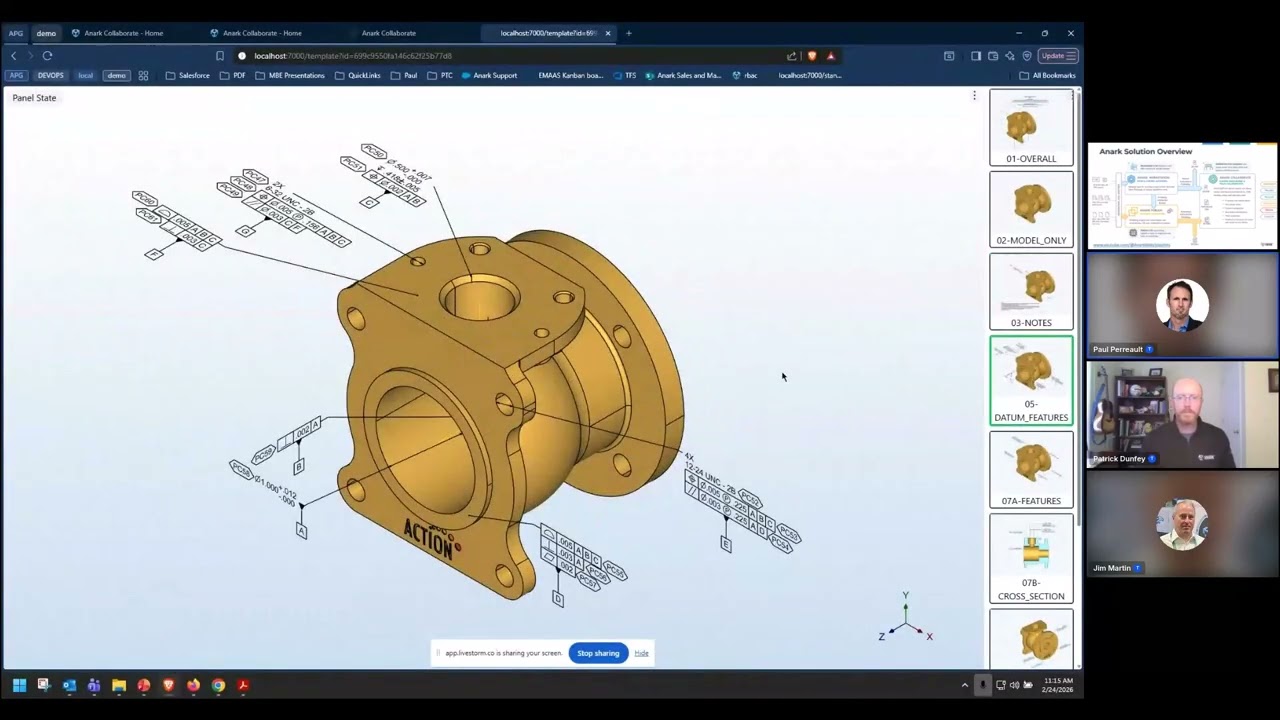
Task: Select Jim Martin's video tile
Action: coord(1182,525)
